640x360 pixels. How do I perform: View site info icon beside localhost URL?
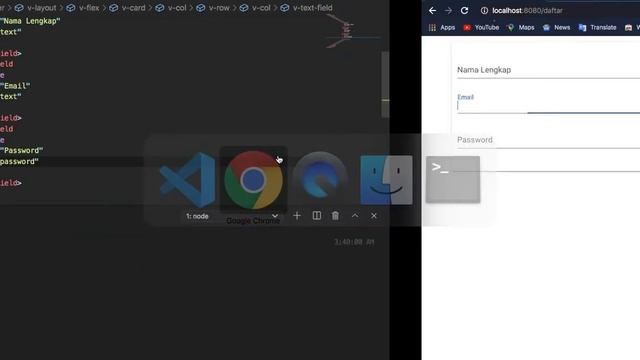[x=484, y=11]
